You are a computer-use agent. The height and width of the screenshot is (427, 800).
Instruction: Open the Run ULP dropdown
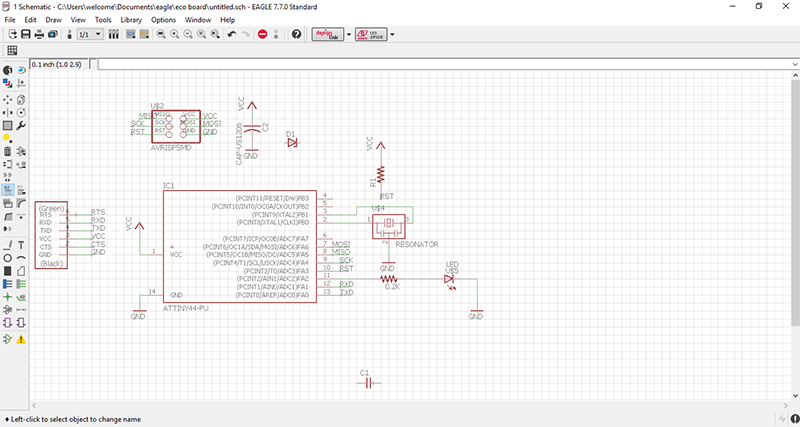click(144, 34)
